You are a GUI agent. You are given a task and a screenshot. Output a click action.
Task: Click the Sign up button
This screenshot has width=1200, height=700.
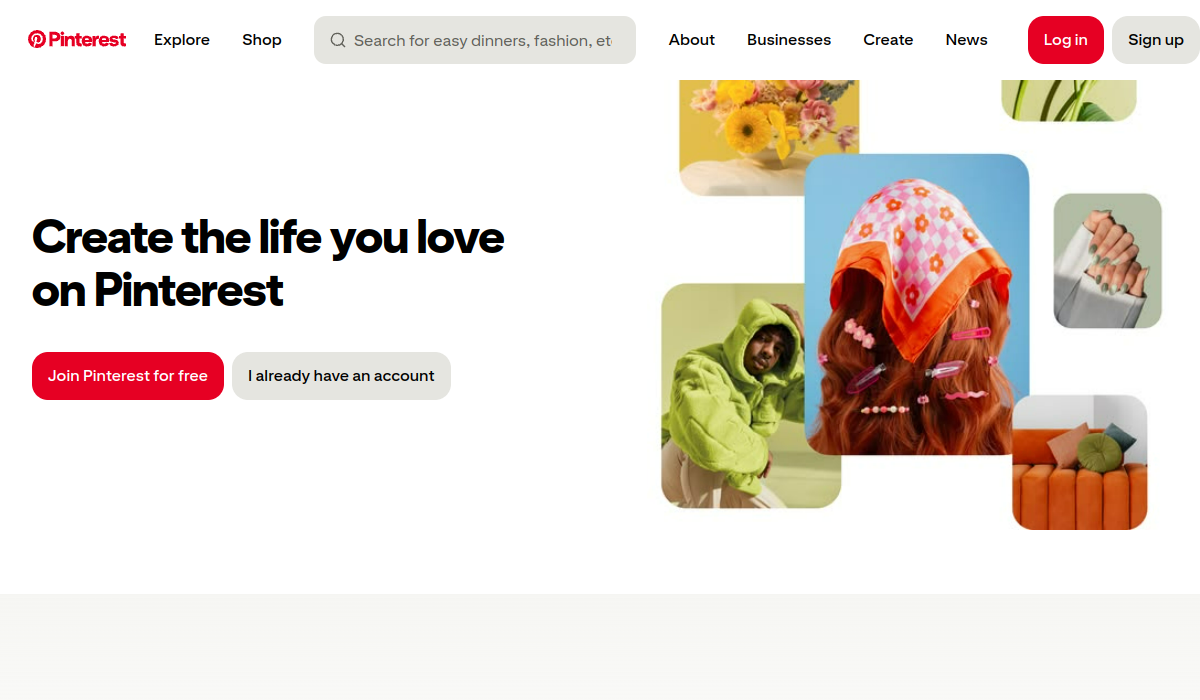(x=1156, y=40)
